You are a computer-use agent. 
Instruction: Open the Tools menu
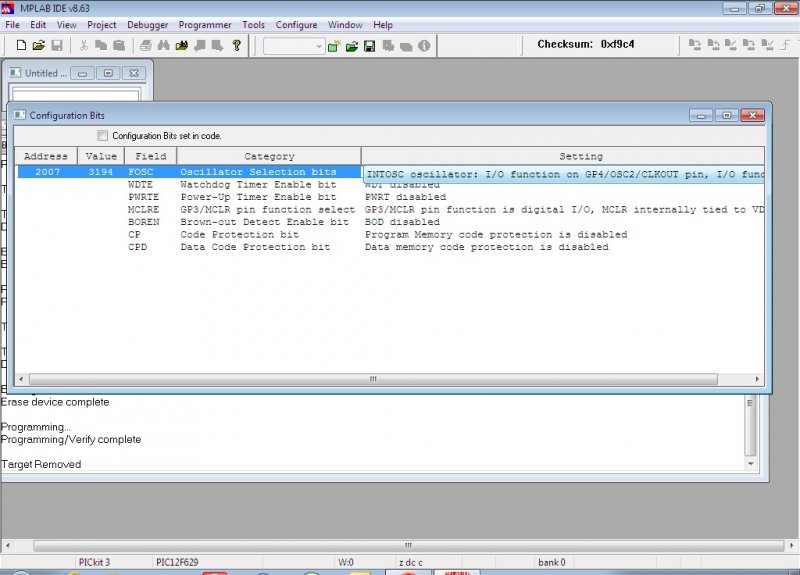coord(253,24)
